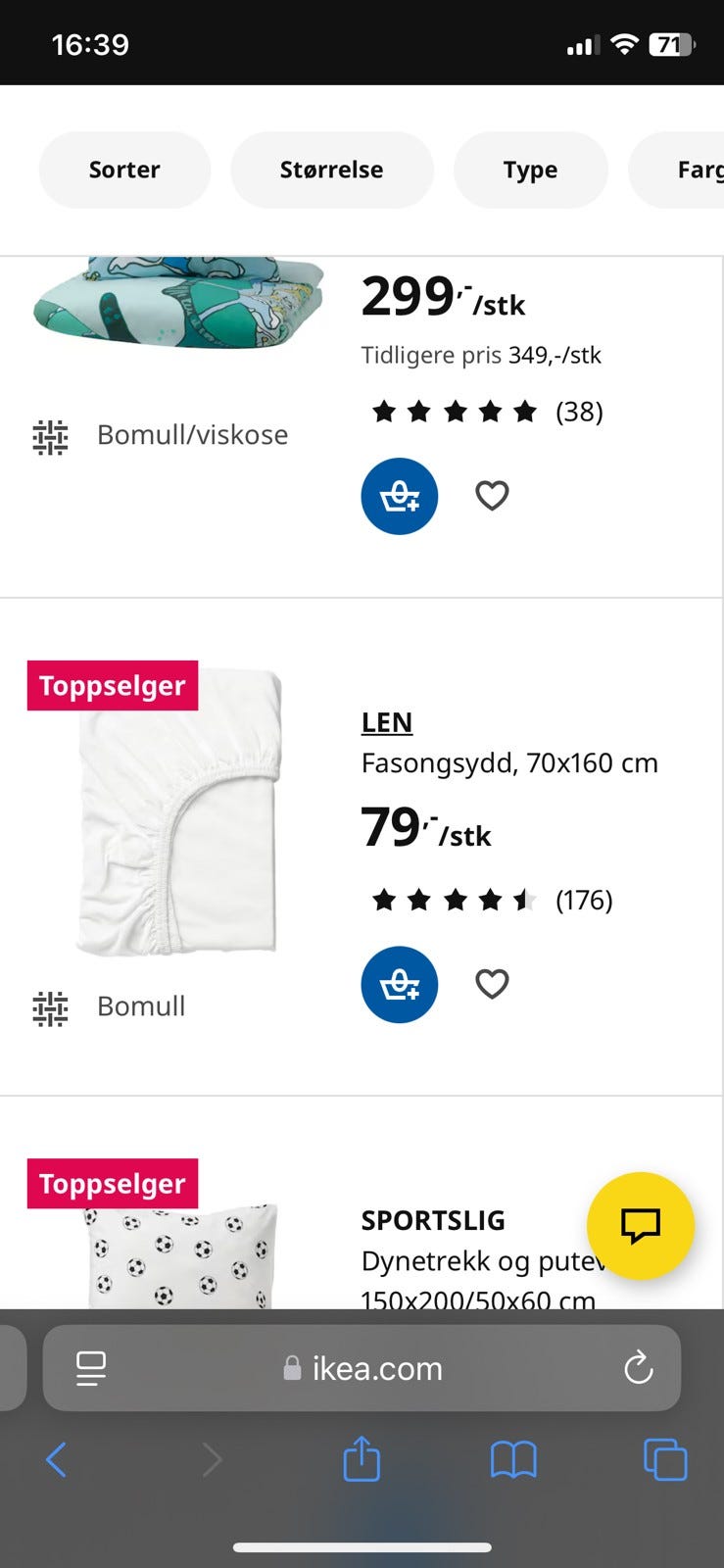Expand the Størrelse filter
Image resolution: width=724 pixels, height=1568 pixels.
point(331,170)
